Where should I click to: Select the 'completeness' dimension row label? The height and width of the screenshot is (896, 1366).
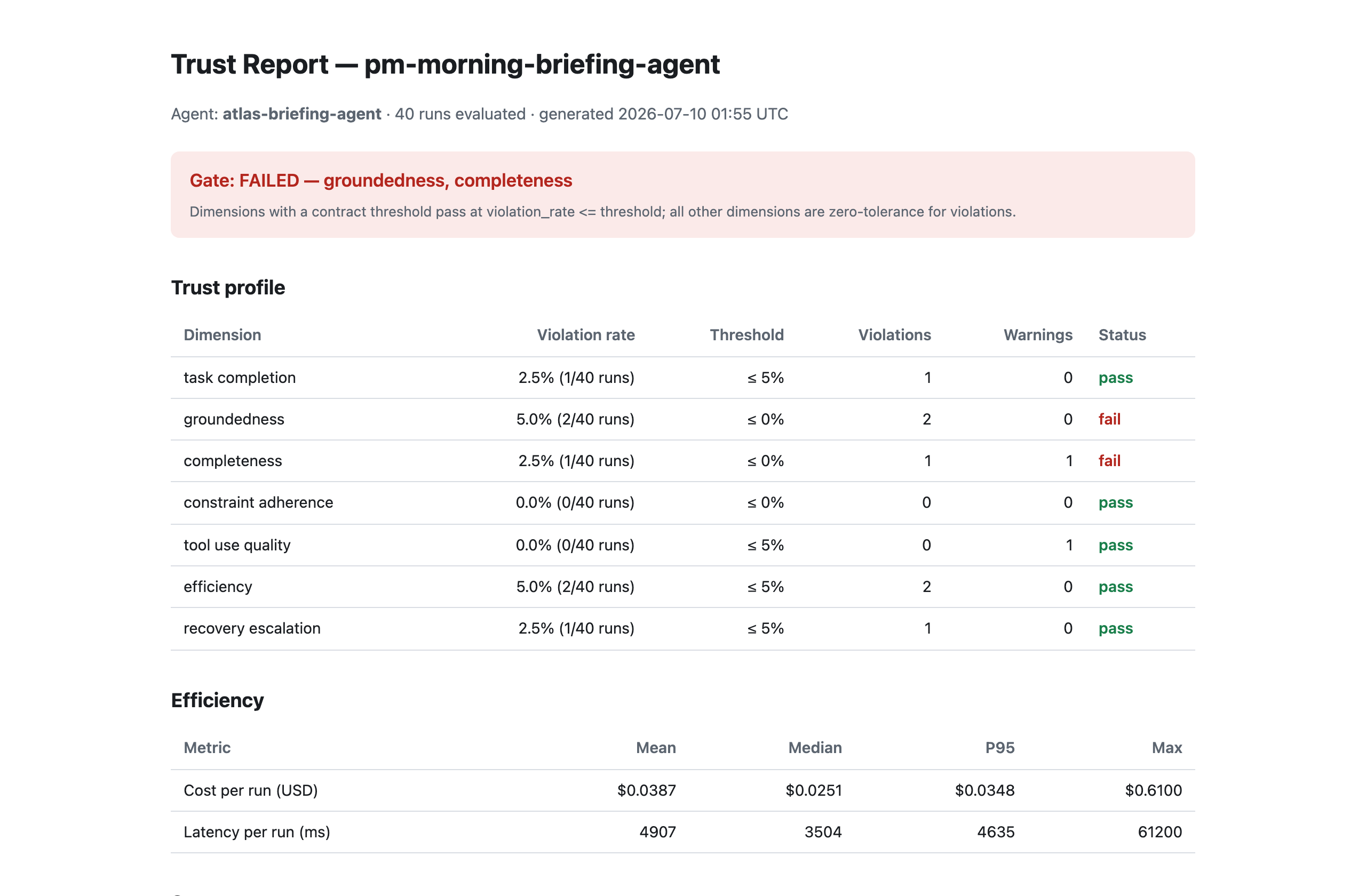tap(233, 461)
